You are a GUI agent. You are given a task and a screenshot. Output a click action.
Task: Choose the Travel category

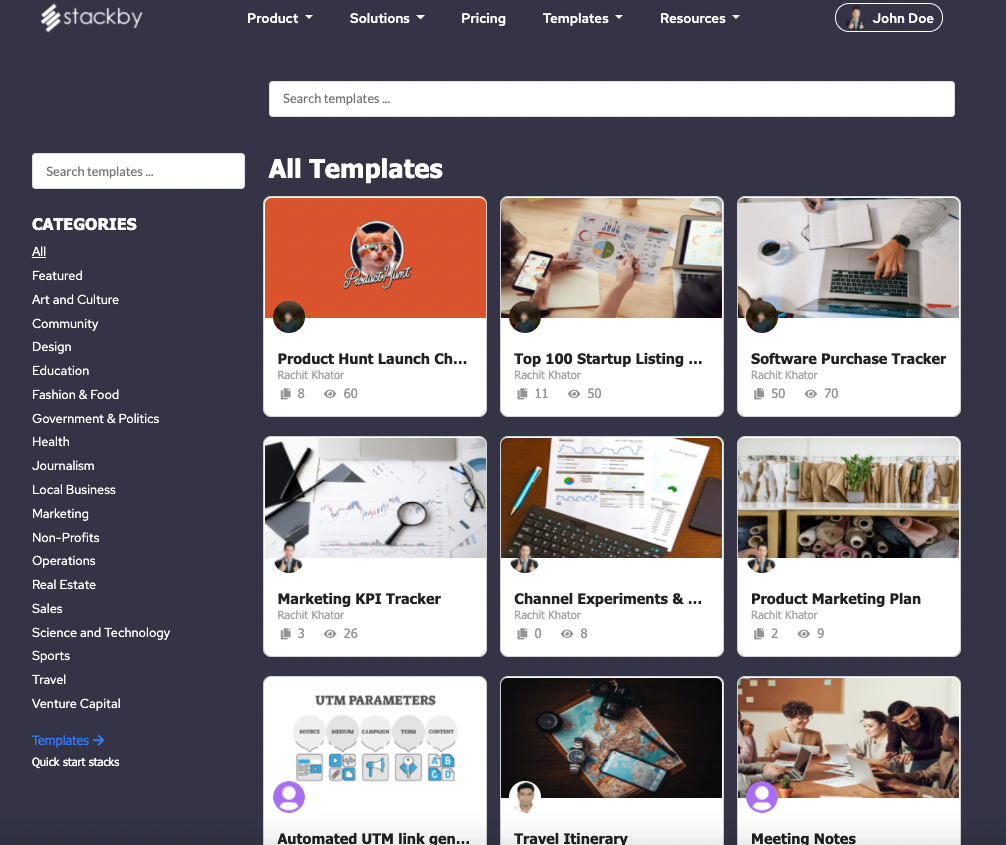pyautogui.click(x=49, y=679)
